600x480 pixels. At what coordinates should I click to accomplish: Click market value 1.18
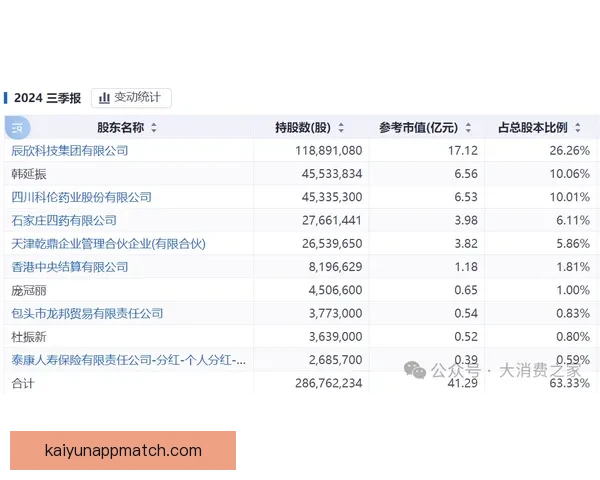pos(466,267)
